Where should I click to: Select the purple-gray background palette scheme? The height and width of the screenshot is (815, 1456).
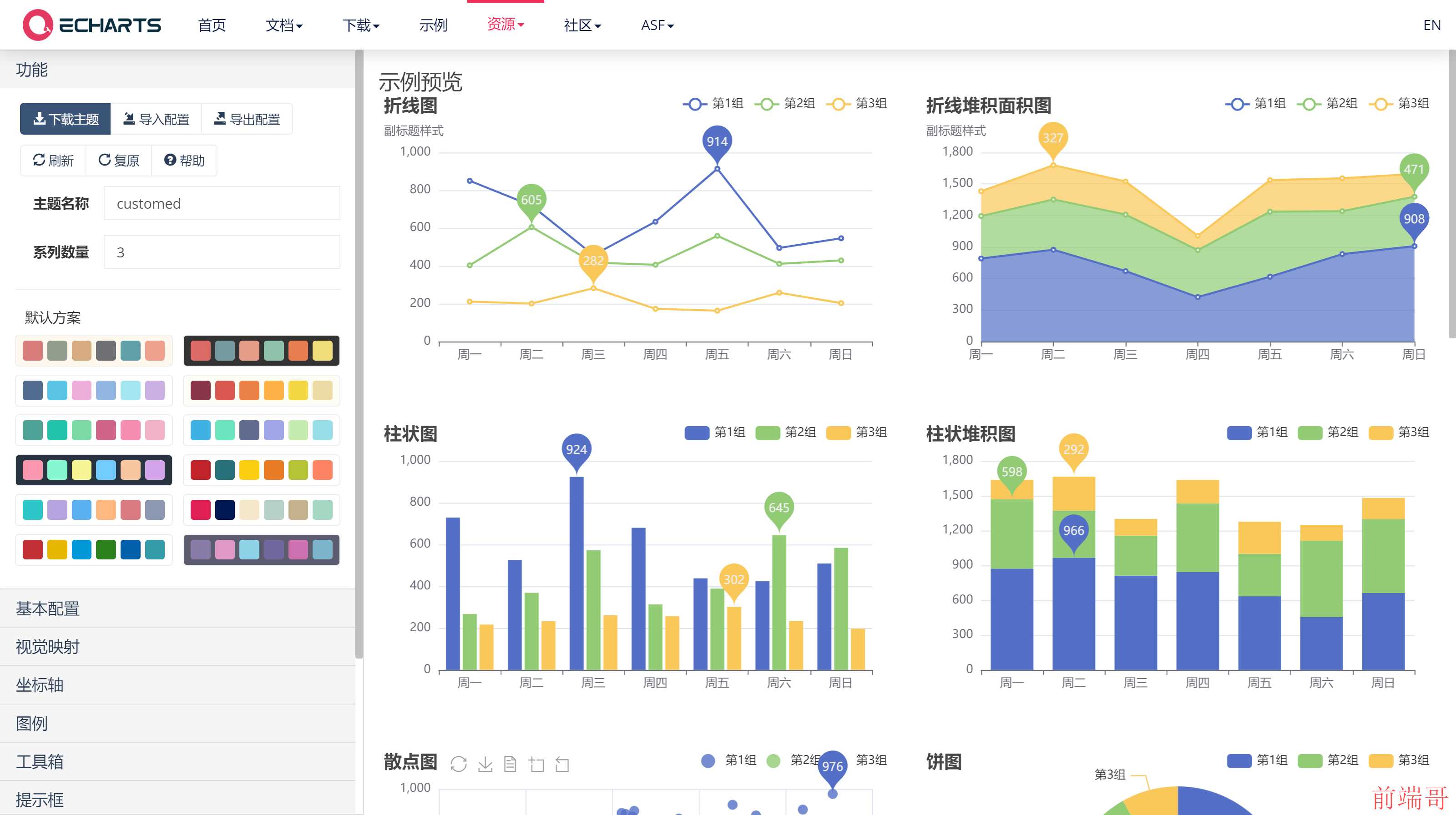262,549
